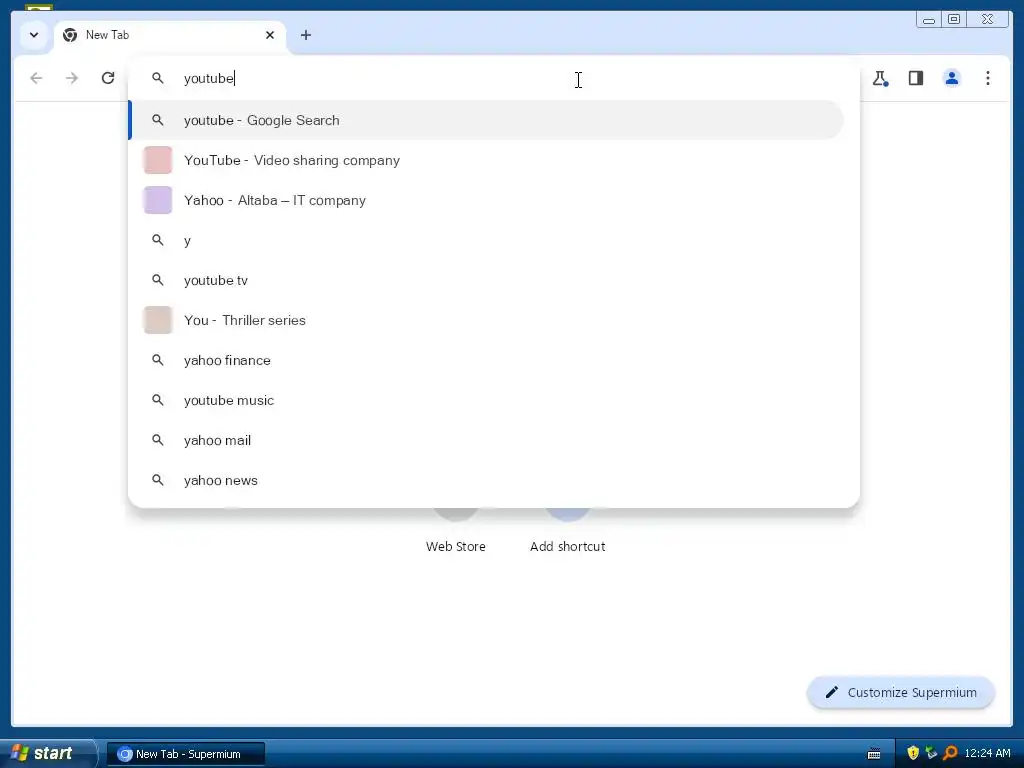This screenshot has width=1024, height=768.
Task: Click the network tray icon
Action: (x=931, y=753)
